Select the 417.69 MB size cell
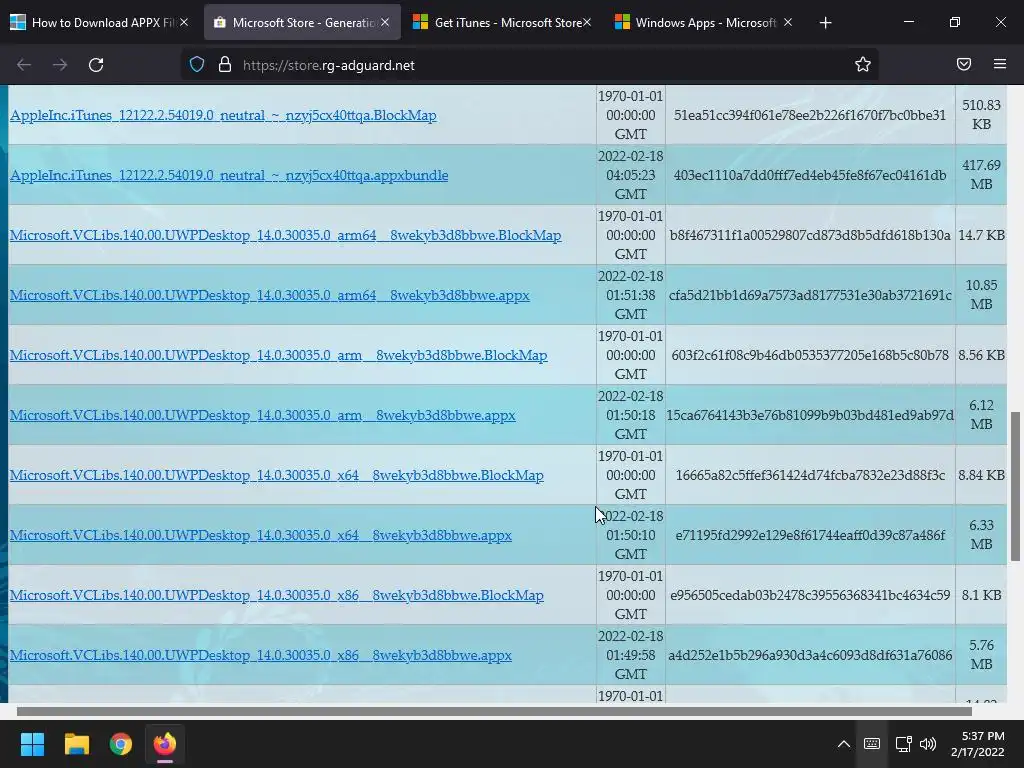Image resolution: width=1024 pixels, height=768 pixels. (x=981, y=175)
